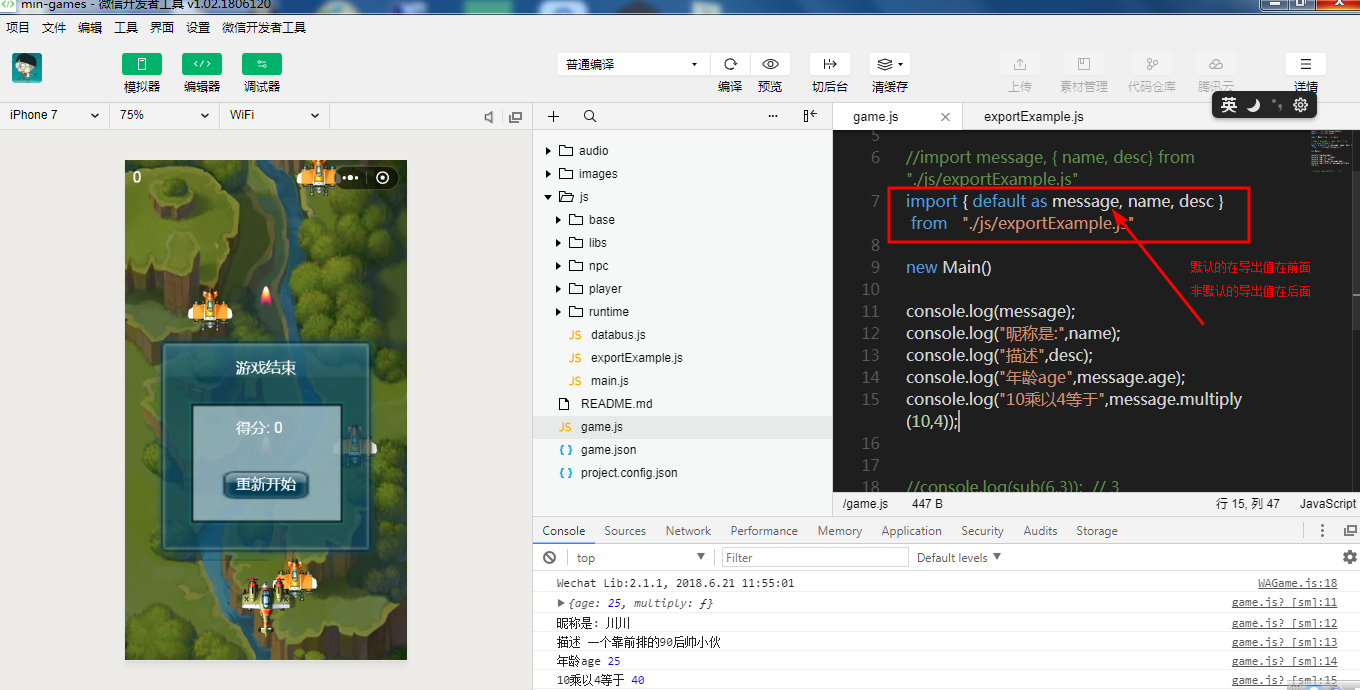Select game.js in the file tree

tap(602, 426)
